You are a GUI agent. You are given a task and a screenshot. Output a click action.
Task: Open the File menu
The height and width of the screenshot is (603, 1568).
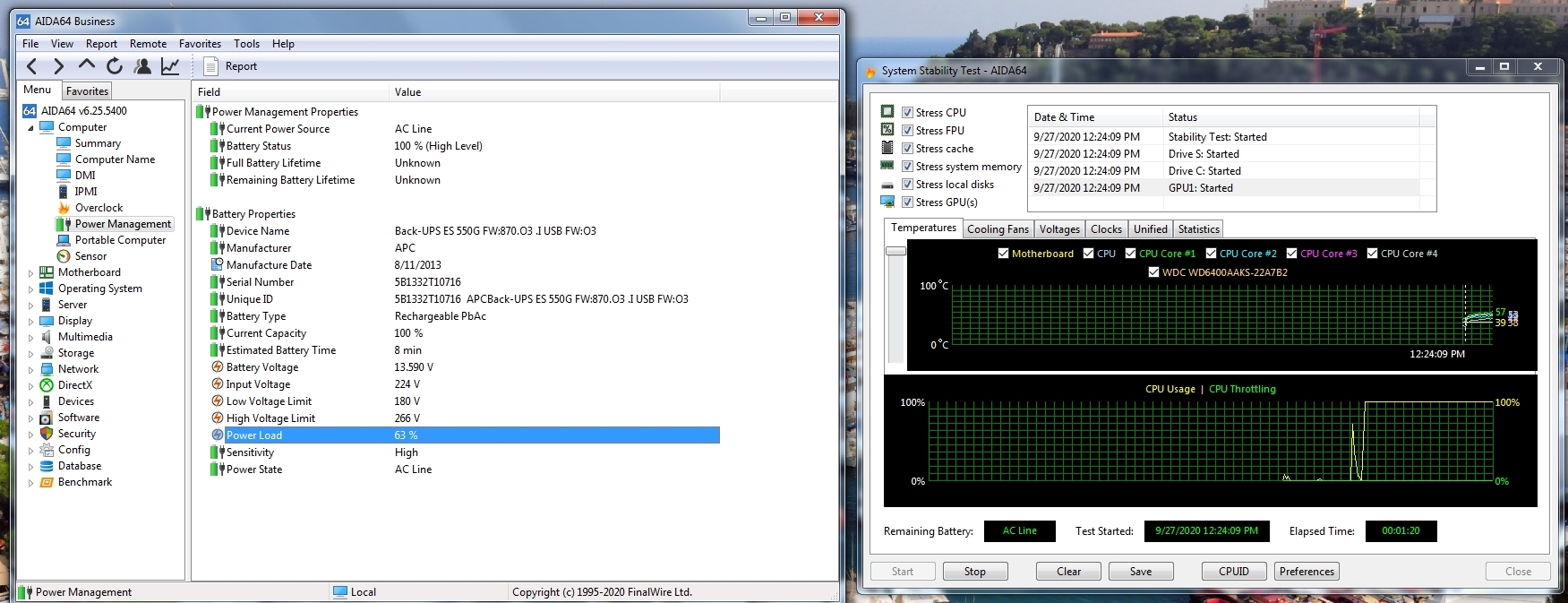pyautogui.click(x=30, y=44)
